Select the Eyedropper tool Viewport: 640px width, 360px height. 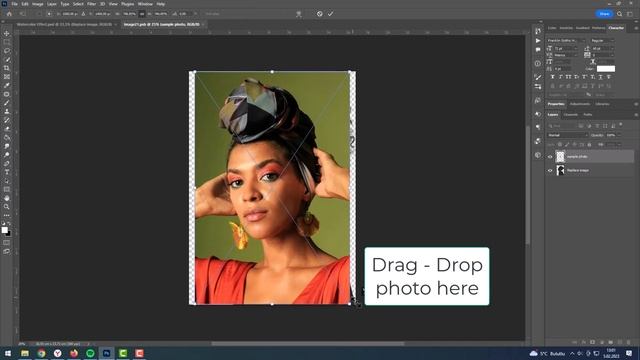[x=7, y=85]
